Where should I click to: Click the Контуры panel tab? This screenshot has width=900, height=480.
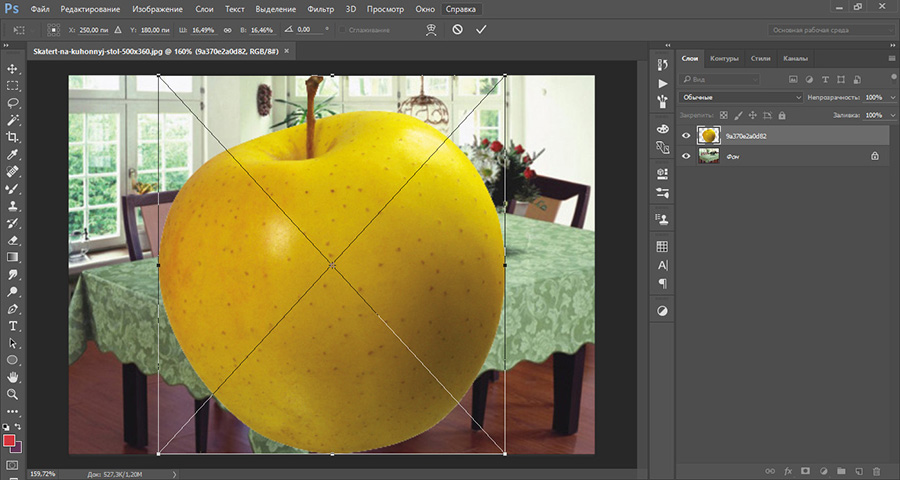click(x=724, y=58)
